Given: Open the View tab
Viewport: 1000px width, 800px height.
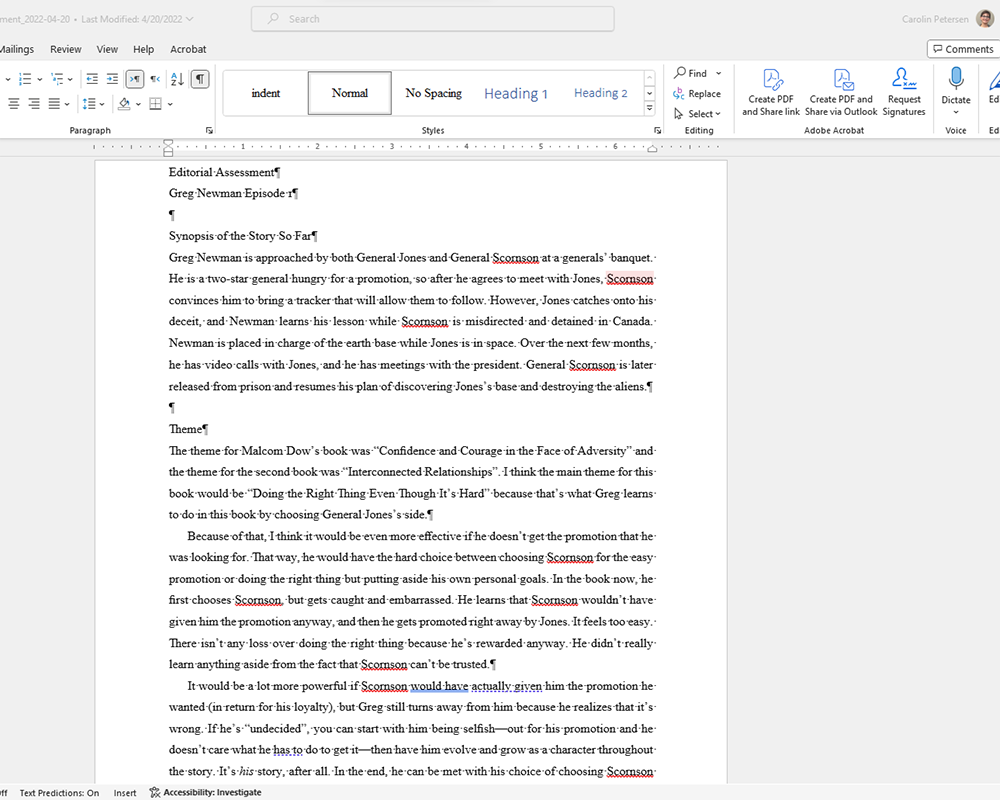Looking at the screenshot, I should 107,49.
